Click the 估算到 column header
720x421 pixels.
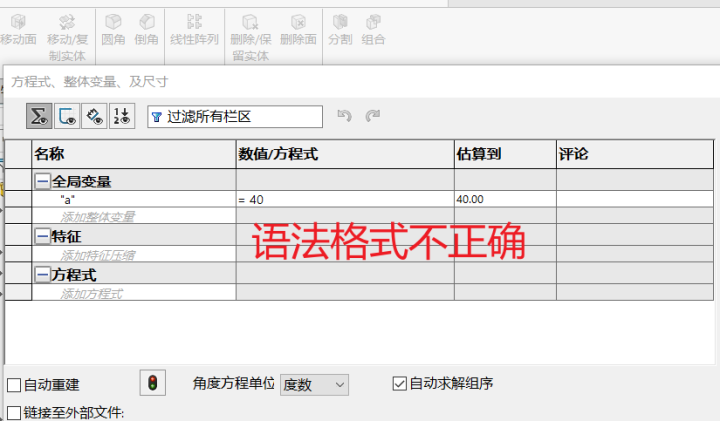(505, 154)
